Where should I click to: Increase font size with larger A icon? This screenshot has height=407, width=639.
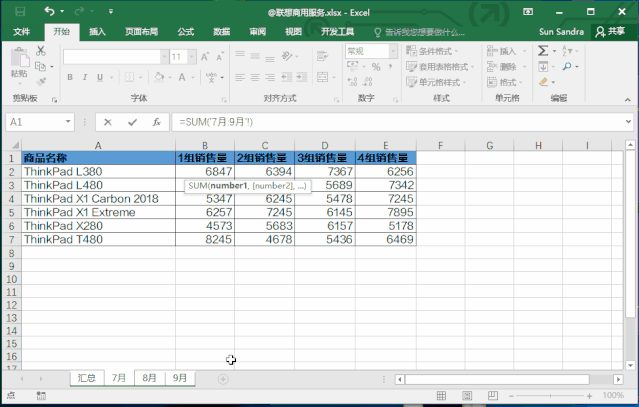[205, 57]
